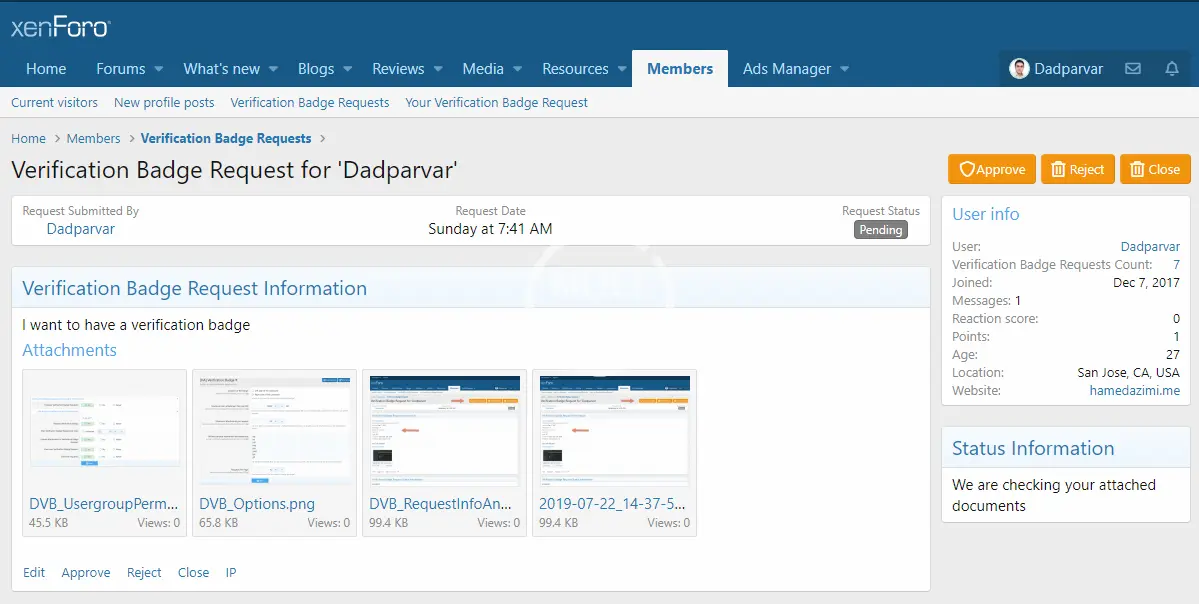Expand the What's new dropdown arrow
This screenshot has height=604, width=1199.
[271, 69]
